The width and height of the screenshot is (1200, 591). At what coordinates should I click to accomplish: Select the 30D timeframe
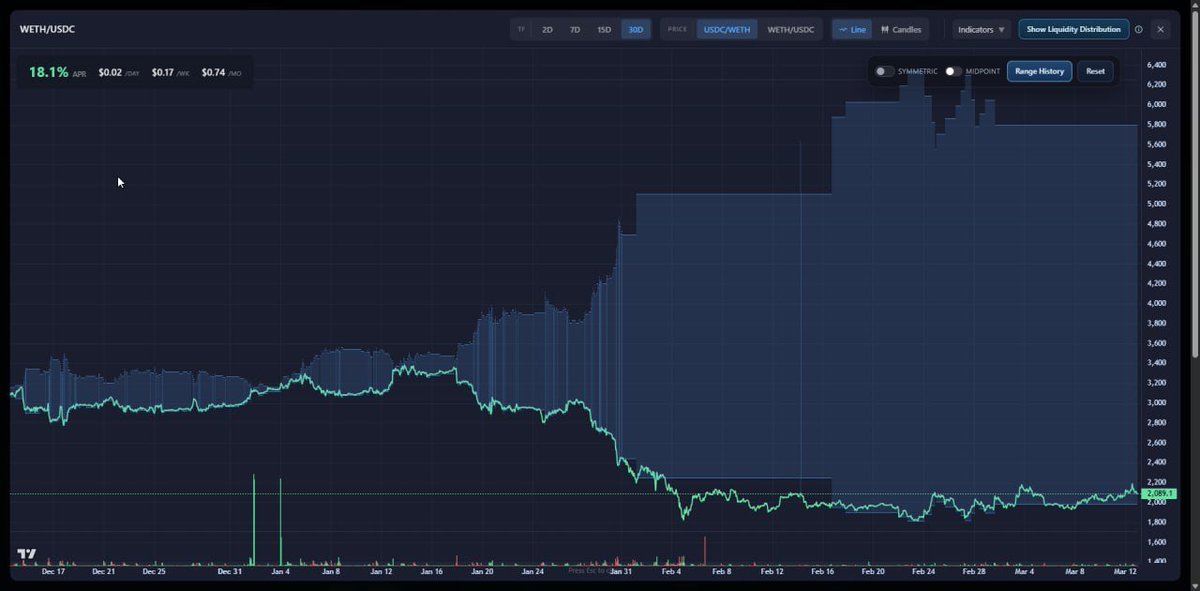coord(635,30)
